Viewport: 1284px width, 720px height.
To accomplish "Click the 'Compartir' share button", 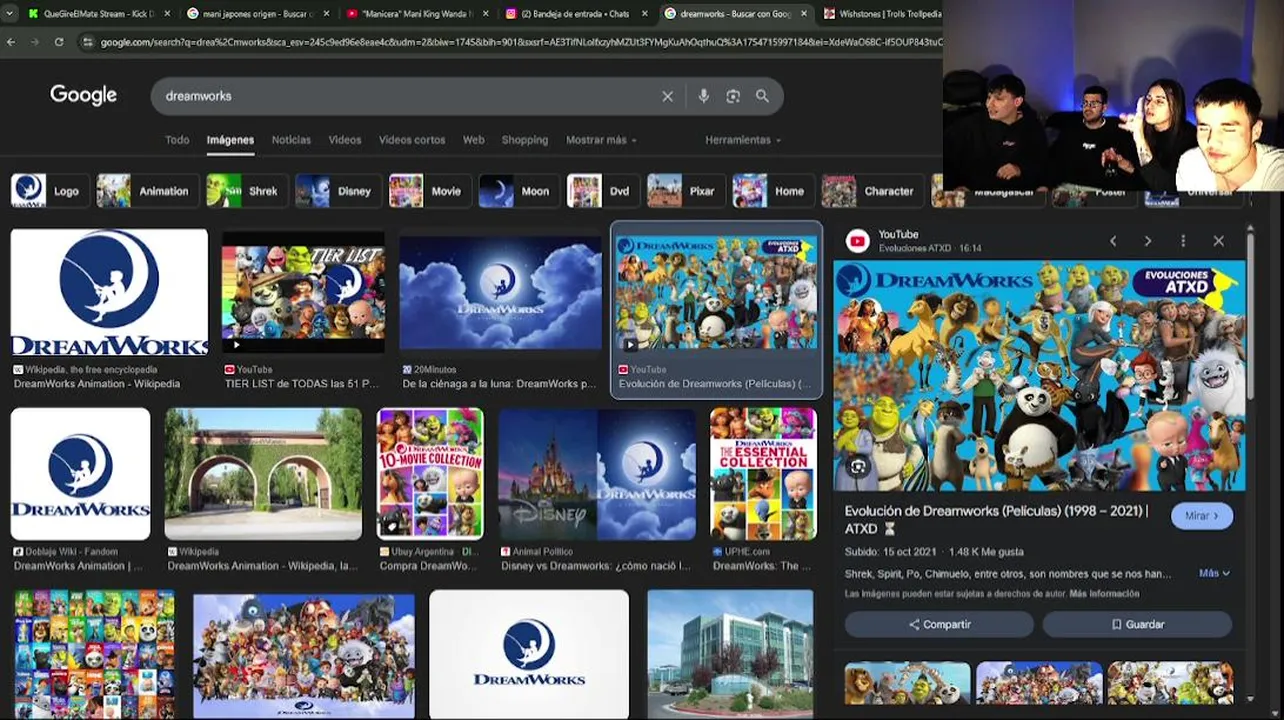I will pos(939,624).
